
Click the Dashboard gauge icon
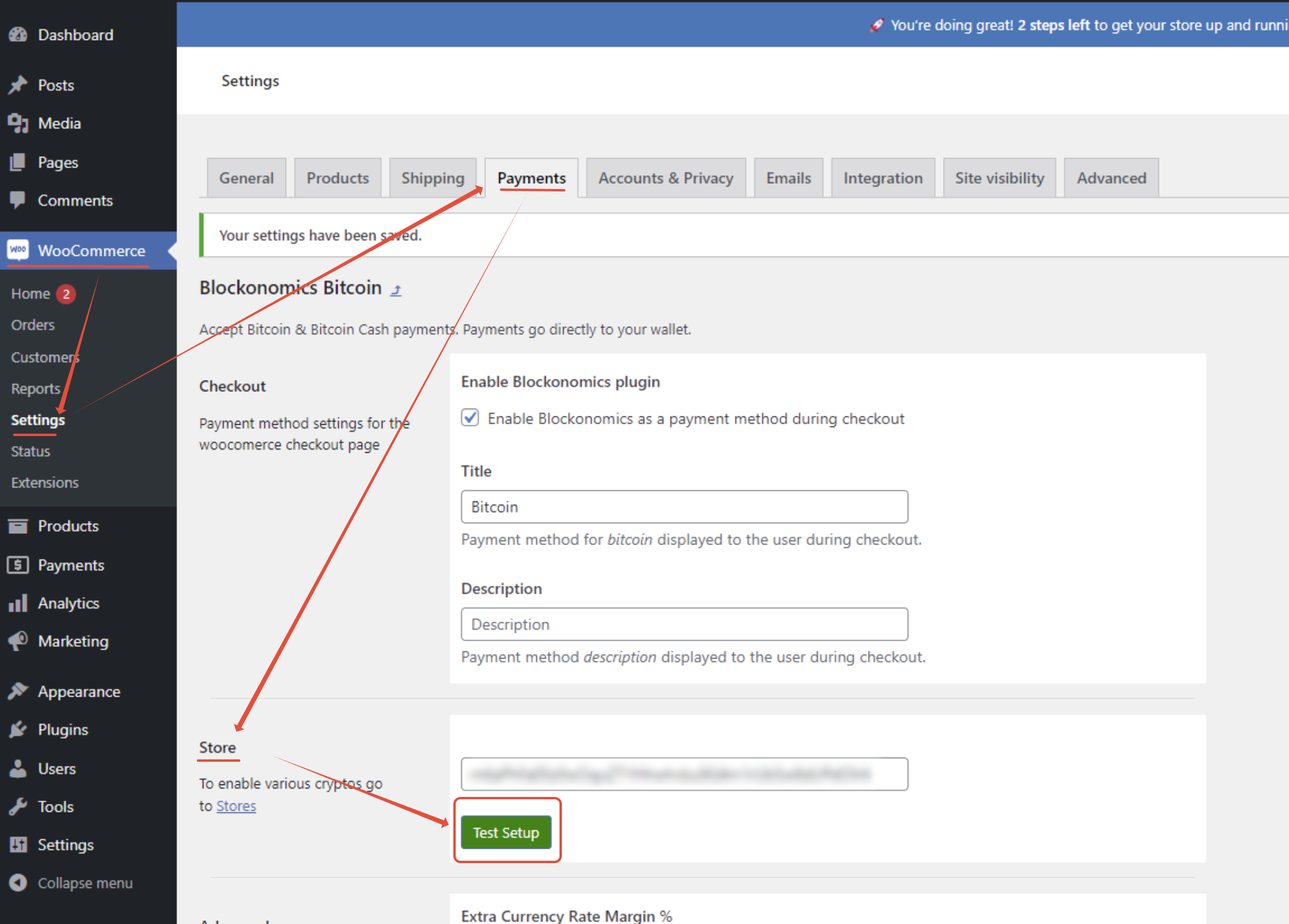pos(18,35)
